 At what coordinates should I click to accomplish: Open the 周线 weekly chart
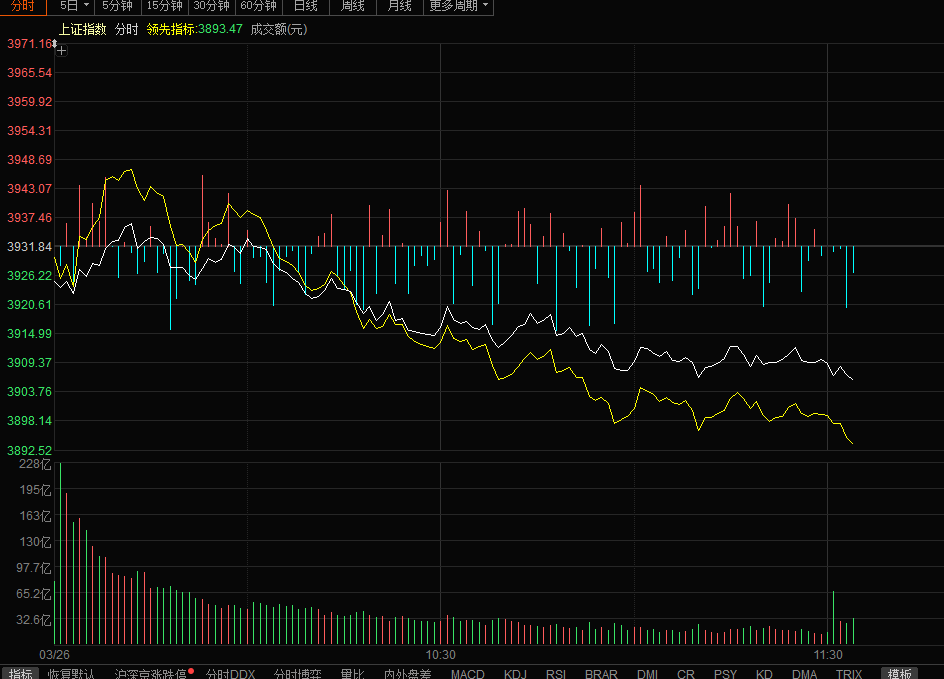pyautogui.click(x=353, y=6)
